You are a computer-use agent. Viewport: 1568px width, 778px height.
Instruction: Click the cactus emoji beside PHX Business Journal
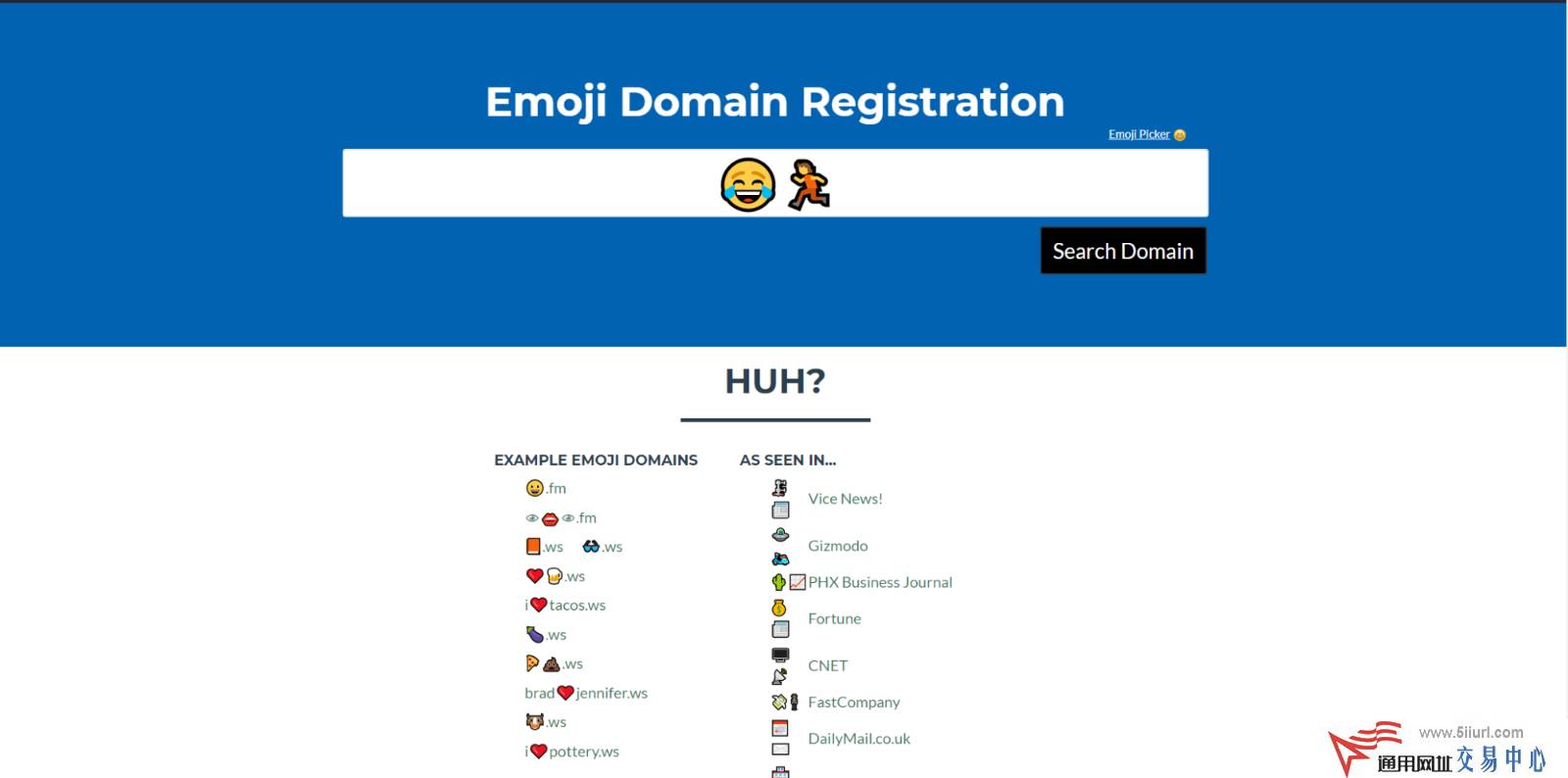(x=779, y=582)
